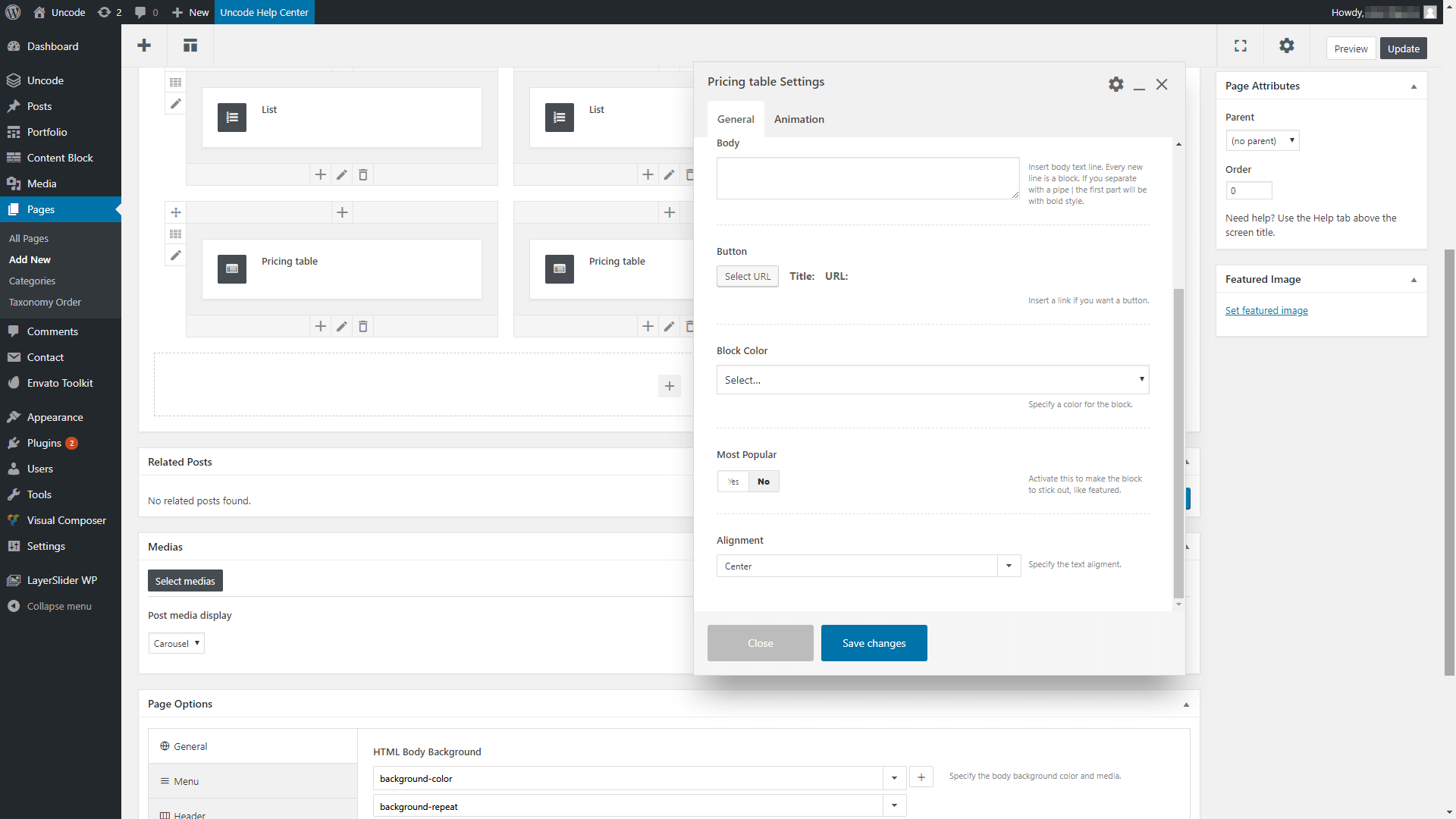Click the delete trash icon on list block
Image resolution: width=1456 pixels, height=819 pixels.
coord(363,174)
